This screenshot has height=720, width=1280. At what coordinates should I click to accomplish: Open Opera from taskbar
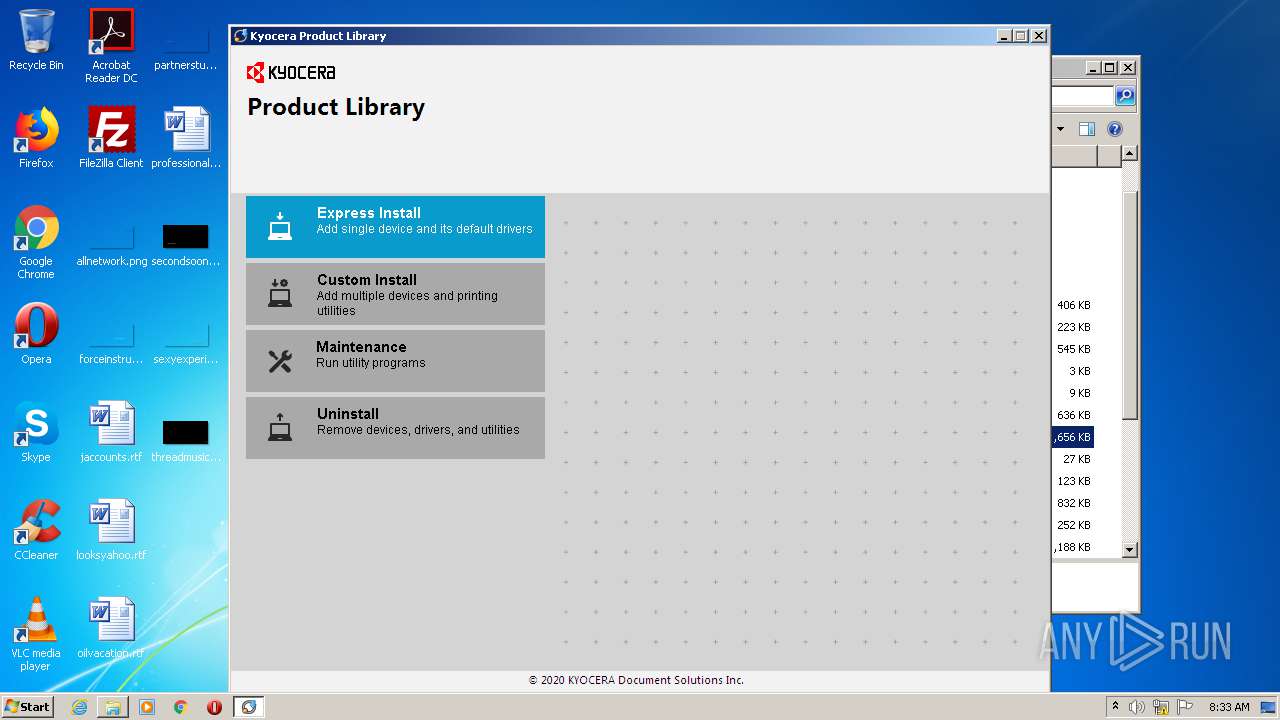[214, 707]
